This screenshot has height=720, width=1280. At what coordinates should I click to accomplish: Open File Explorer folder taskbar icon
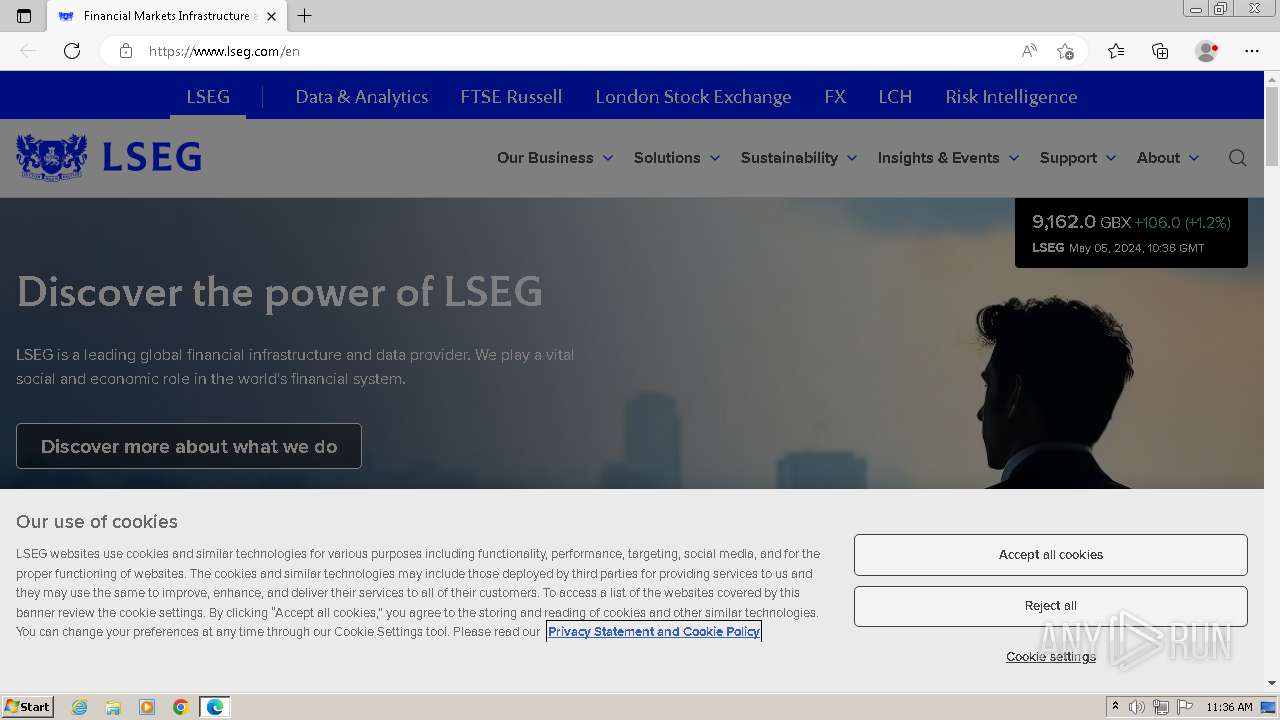coord(113,707)
